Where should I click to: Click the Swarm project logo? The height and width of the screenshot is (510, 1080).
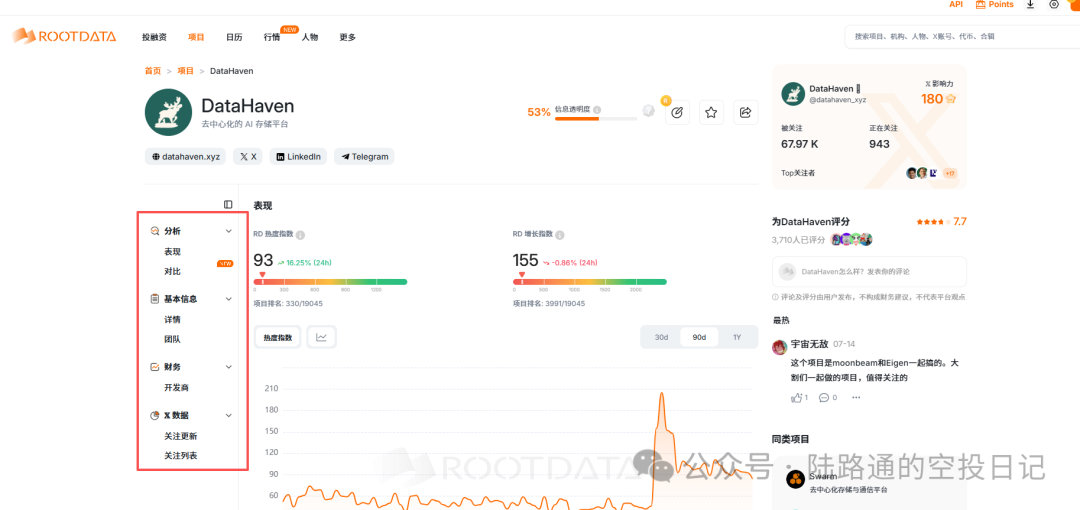[796, 479]
